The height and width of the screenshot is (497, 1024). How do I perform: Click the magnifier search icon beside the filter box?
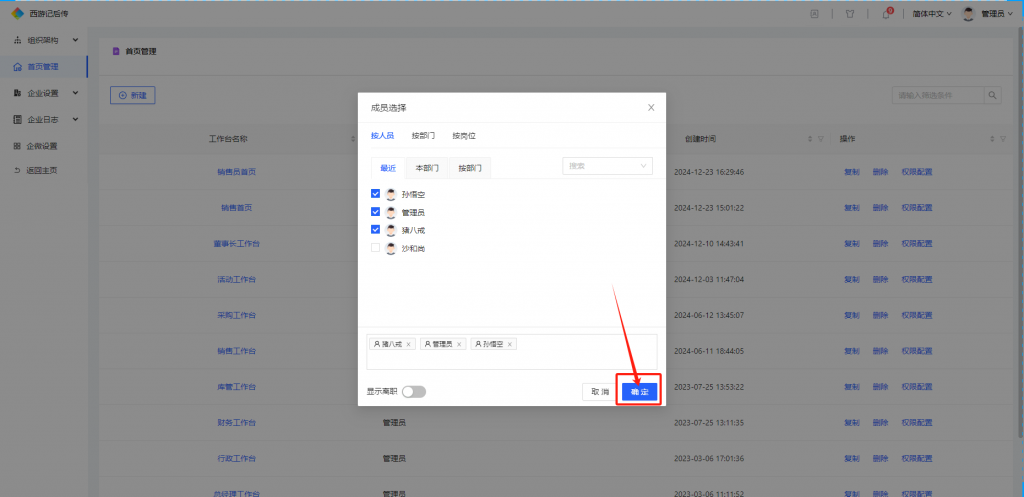click(x=993, y=95)
